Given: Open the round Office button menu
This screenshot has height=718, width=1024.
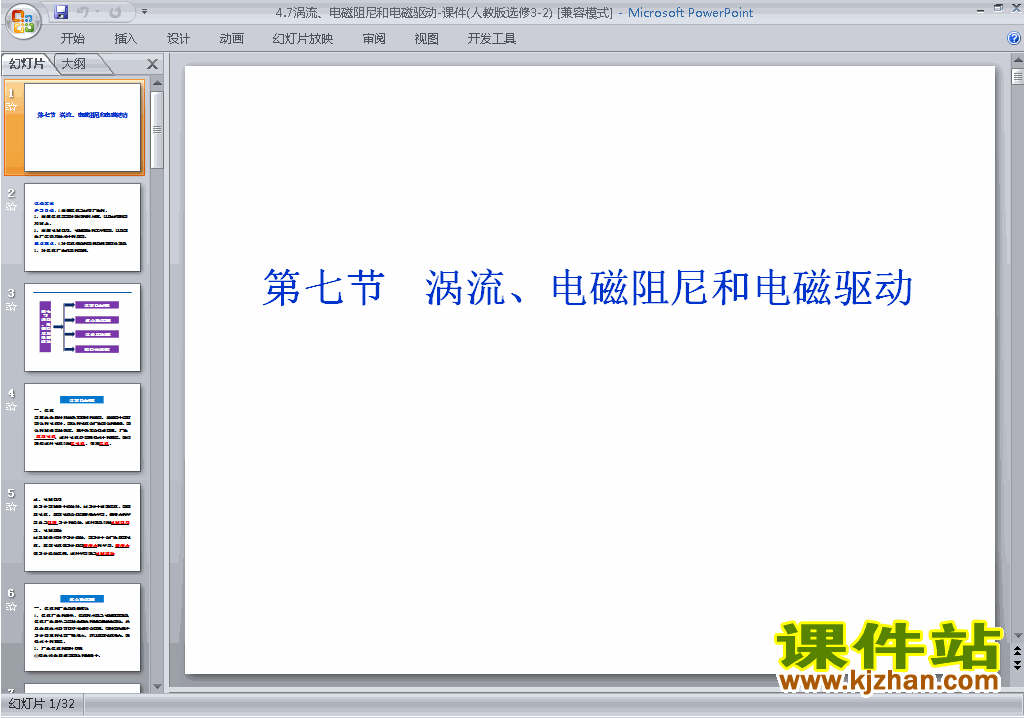Looking at the screenshot, I should (x=23, y=22).
